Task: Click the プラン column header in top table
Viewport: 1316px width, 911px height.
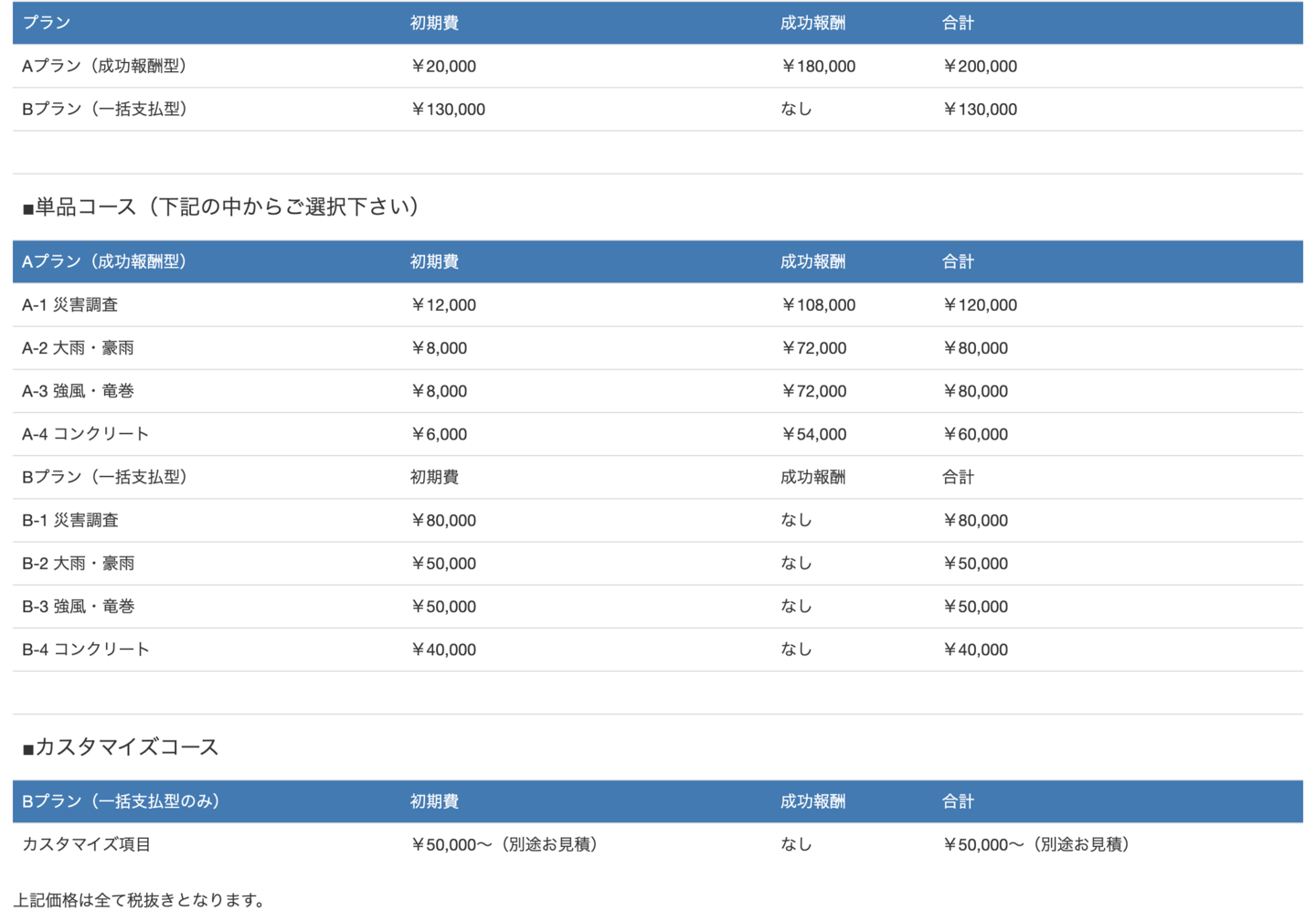Action: click(46, 23)
